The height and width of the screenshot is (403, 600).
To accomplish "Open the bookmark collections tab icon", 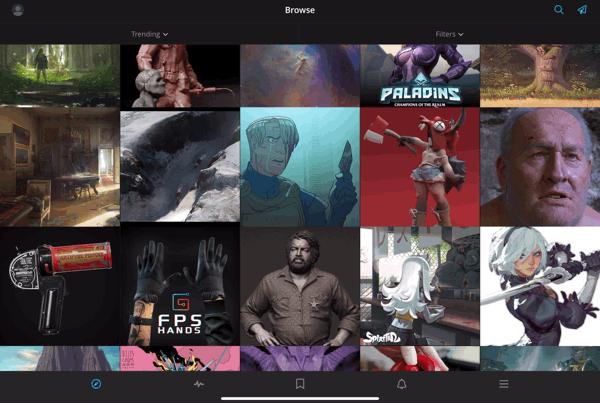I will (300, 384).
